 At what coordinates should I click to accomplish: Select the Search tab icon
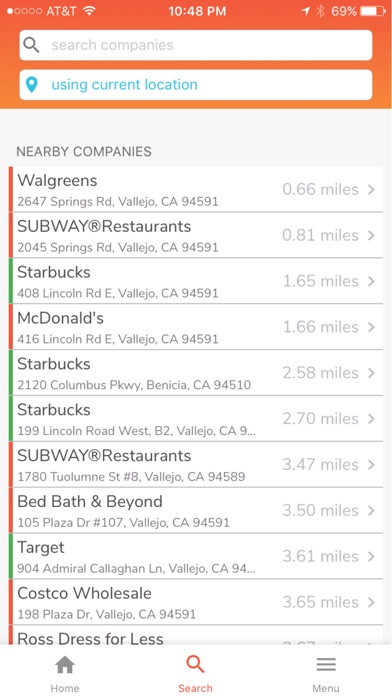tap(195, 665)
